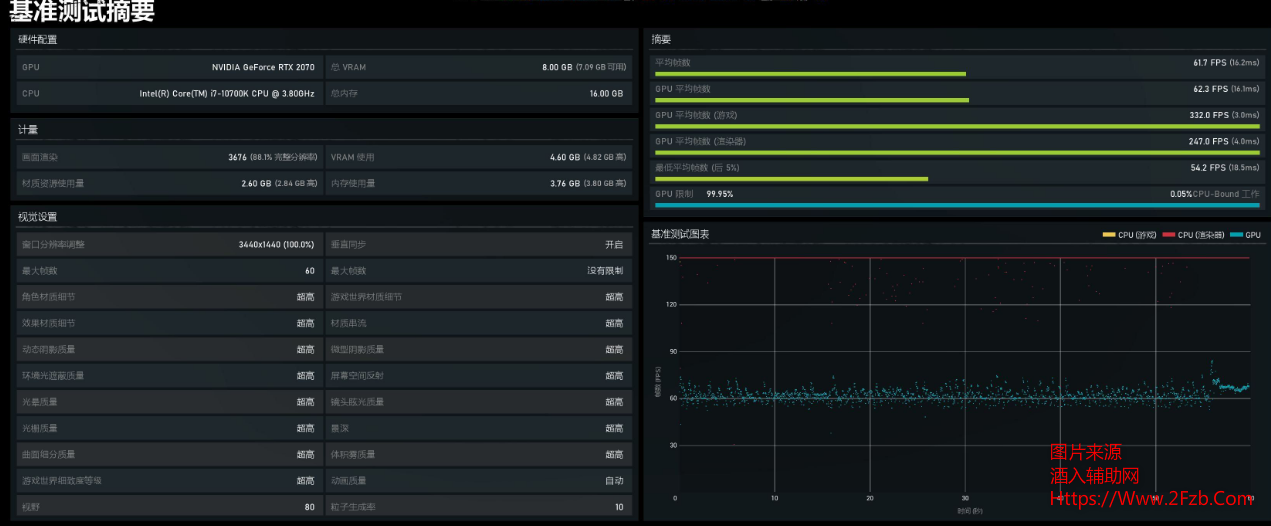The image size is (1271, 526).
Task: Click the 332.0 FPS value
Action: pyautogui.click(x=1207, y=115)
